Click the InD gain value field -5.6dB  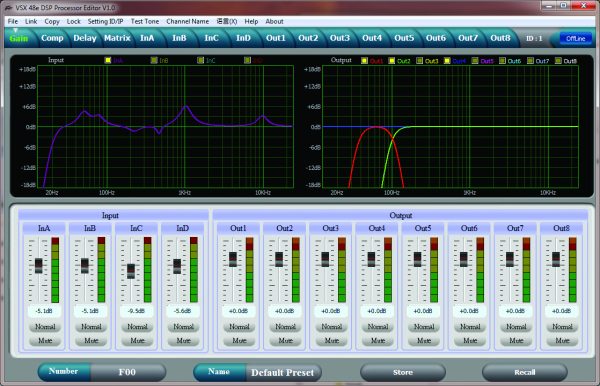click(x=183, y=311)
